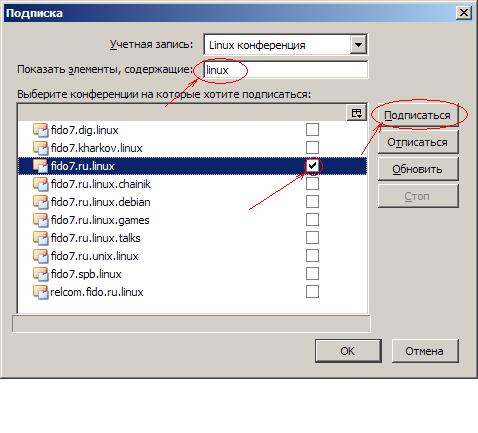
Task: Select the Linux конференция account combo box
Action: click(285, 45)
